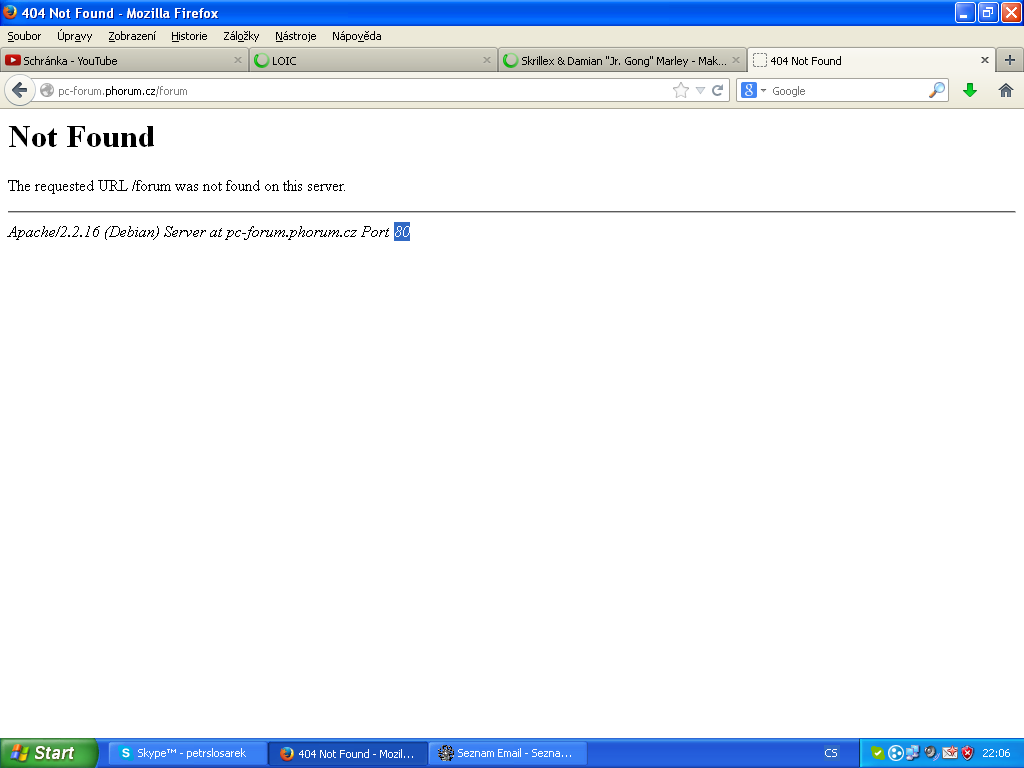1024x768 pixels.
Task: Click the address bar URL field
Action: [x=360, y=90]
